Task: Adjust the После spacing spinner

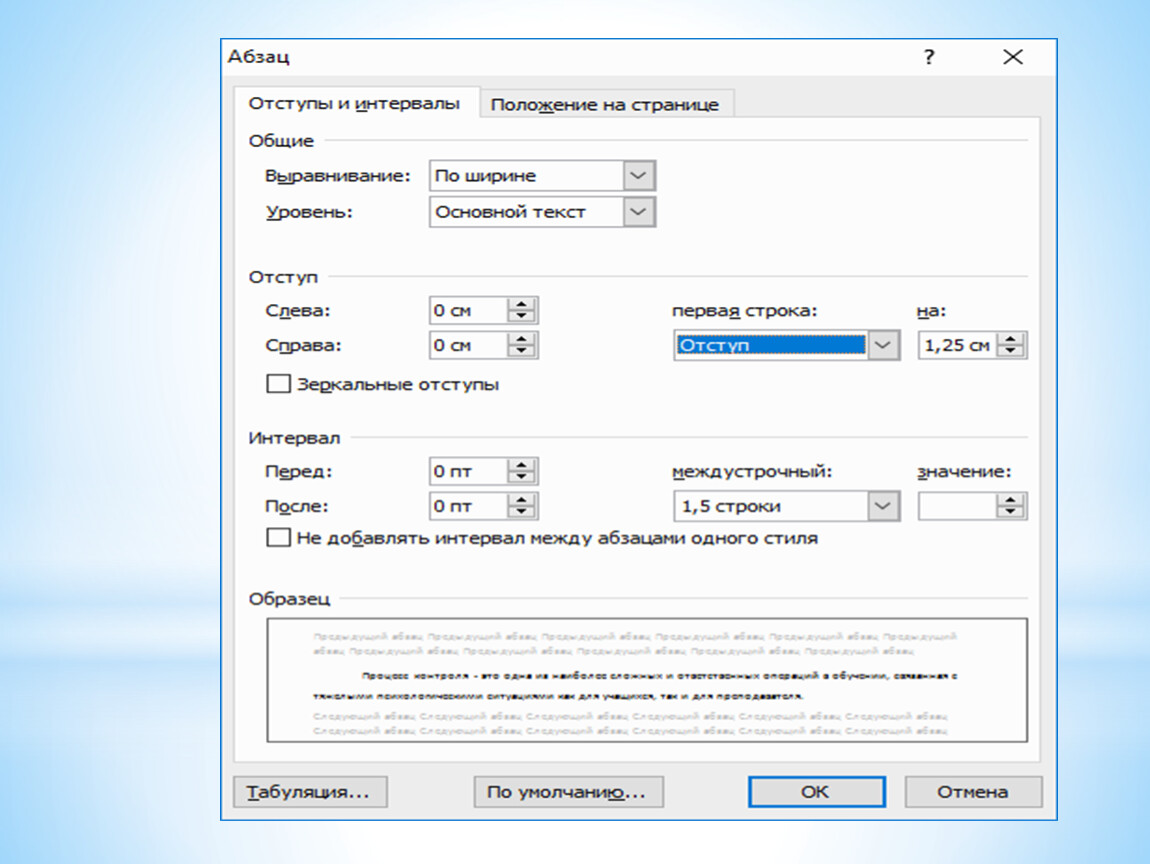Action: (x=522, y=506)
